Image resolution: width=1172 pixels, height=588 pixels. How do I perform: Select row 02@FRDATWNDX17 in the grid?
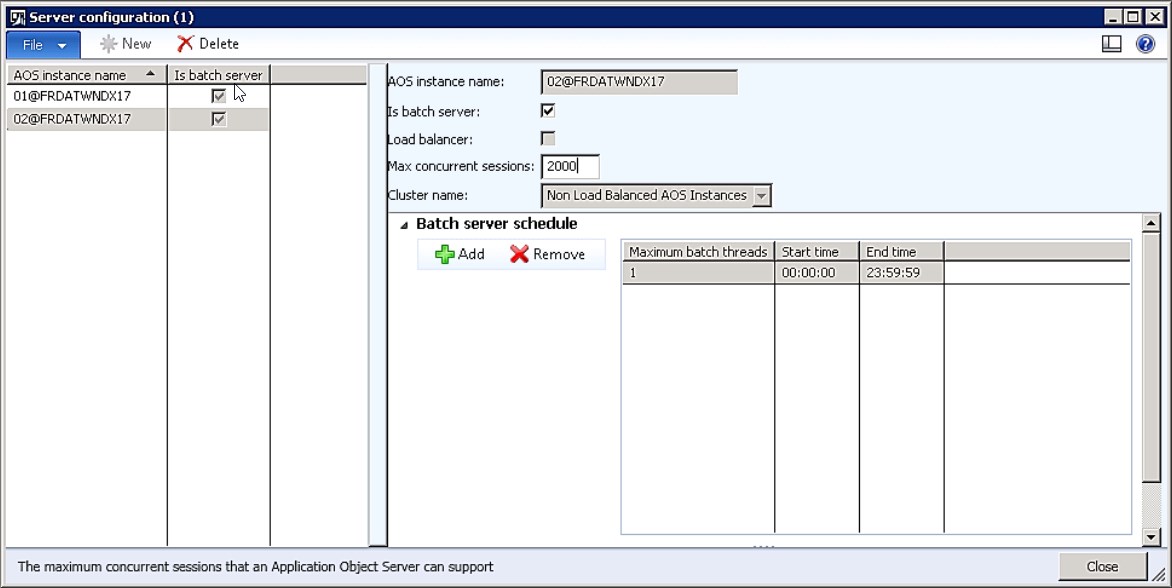coord(86,119)
